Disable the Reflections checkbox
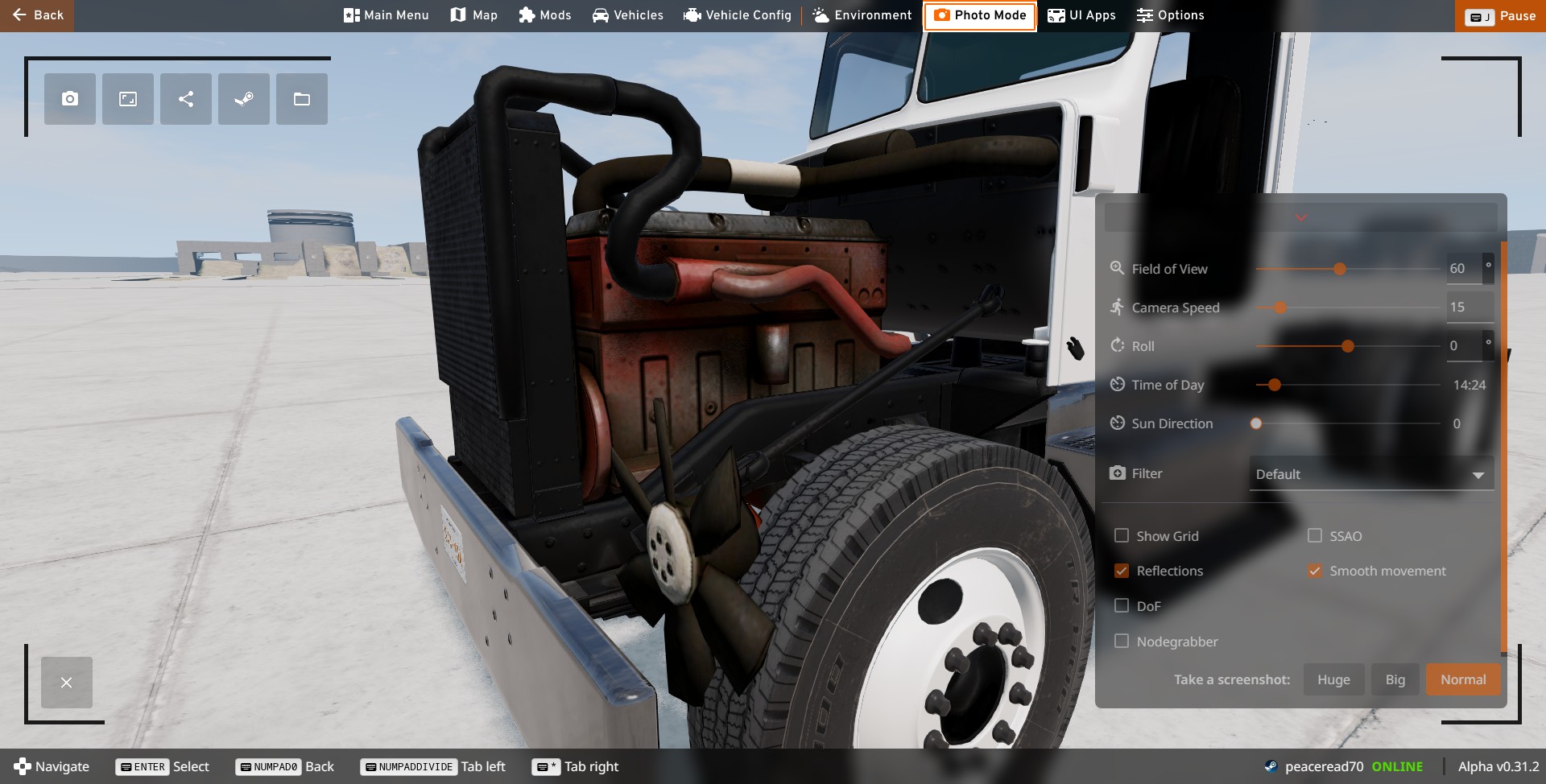The image size is (1546, 784). pyautogui.click(x=1122, y=571)
